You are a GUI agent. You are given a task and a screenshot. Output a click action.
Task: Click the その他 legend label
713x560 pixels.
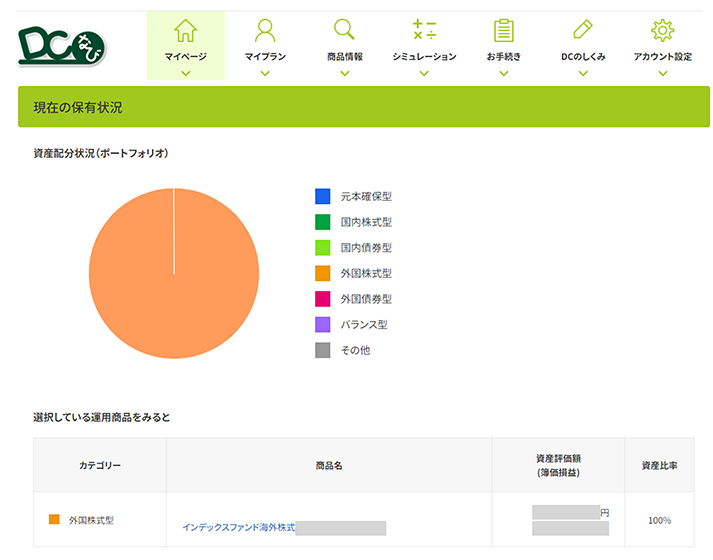tap(355, 350)
